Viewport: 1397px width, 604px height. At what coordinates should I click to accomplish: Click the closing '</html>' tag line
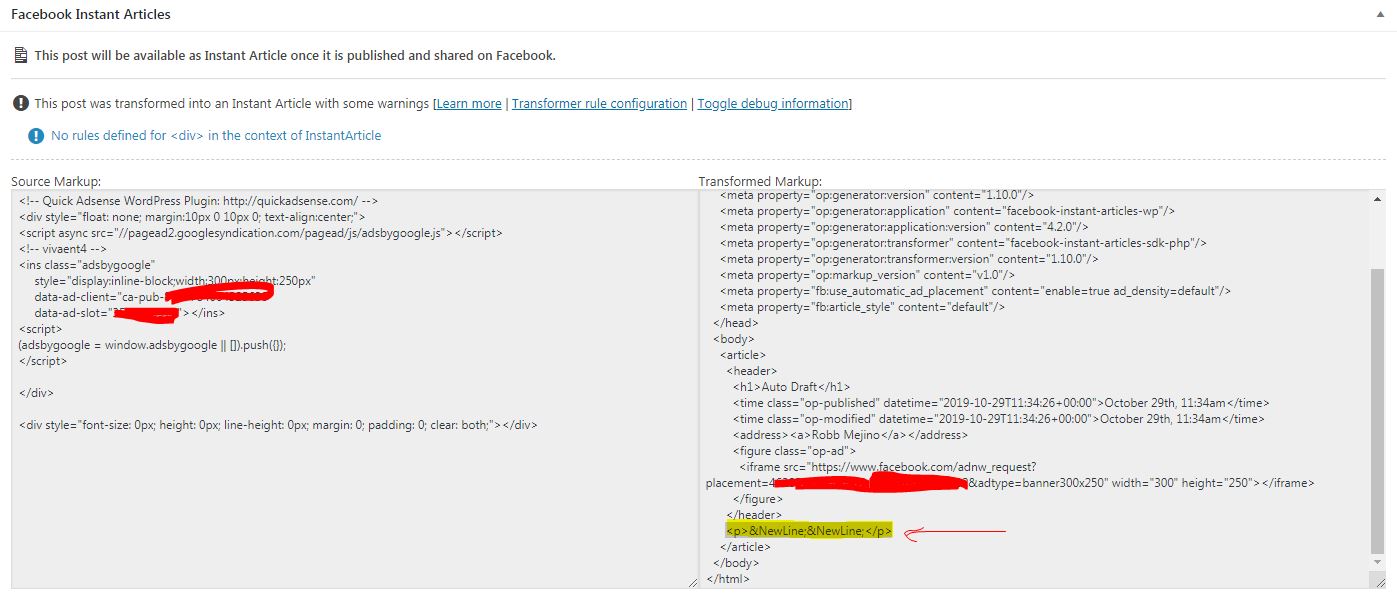click(728, 579)
